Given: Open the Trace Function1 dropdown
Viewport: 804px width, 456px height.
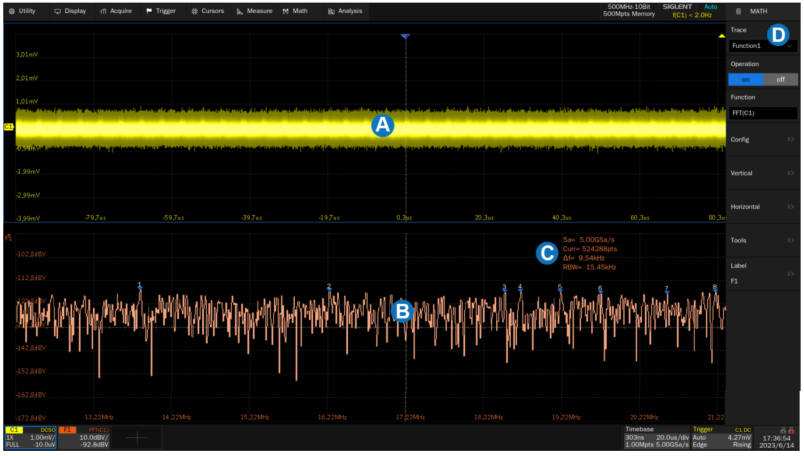Looking at the screenshot, I should (x=762, y=46).
